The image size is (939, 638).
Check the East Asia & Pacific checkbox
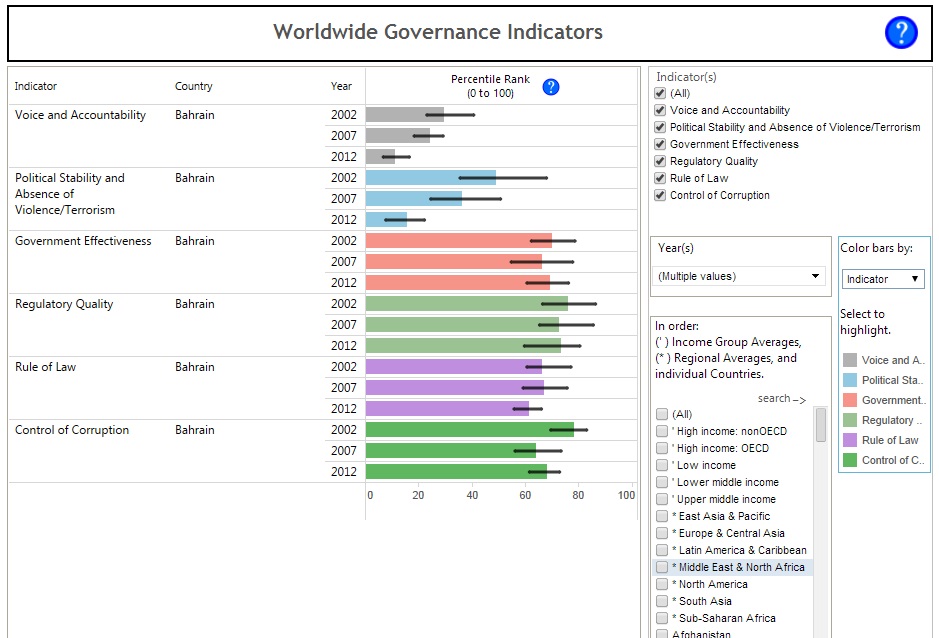pyautogui.click(x=662, y=516)
